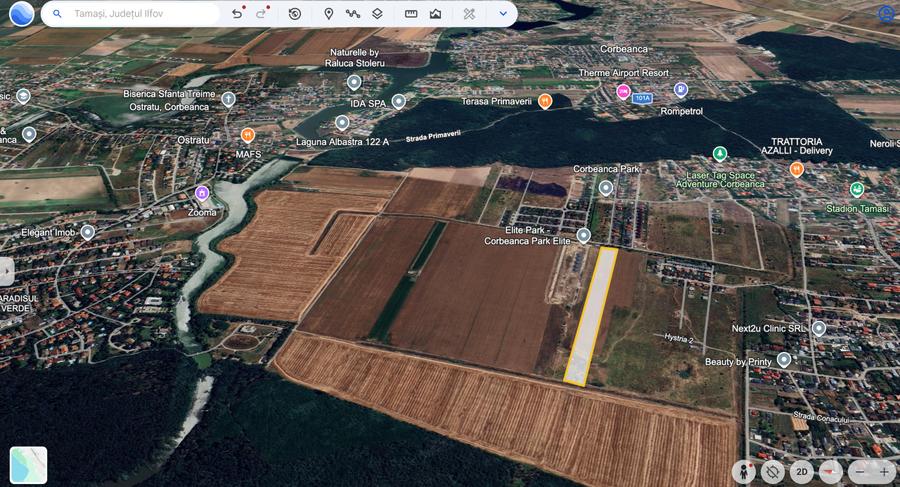Open historical imagery timelapse tool
The width and height of the screenshot is (900, 487).
294,14
